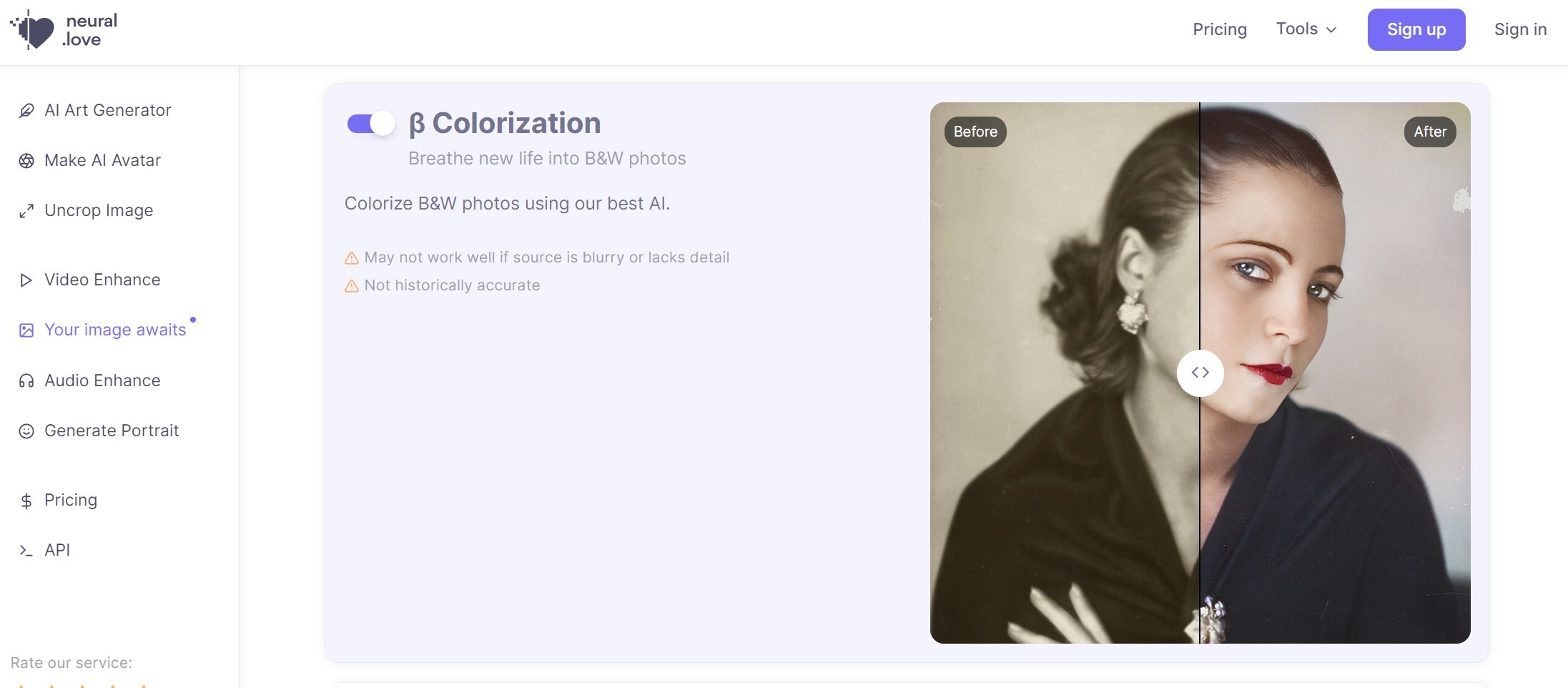Click the API terminal prompt icon
The height and width of the screenshot is (688, 1568).
pyautogui.click(x=26, y=551)
